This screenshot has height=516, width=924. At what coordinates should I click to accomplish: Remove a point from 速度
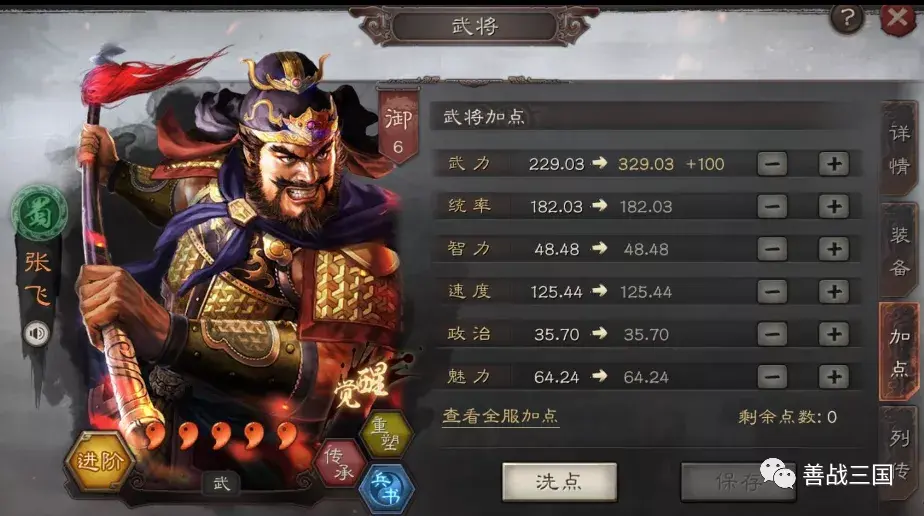[772, 291]
